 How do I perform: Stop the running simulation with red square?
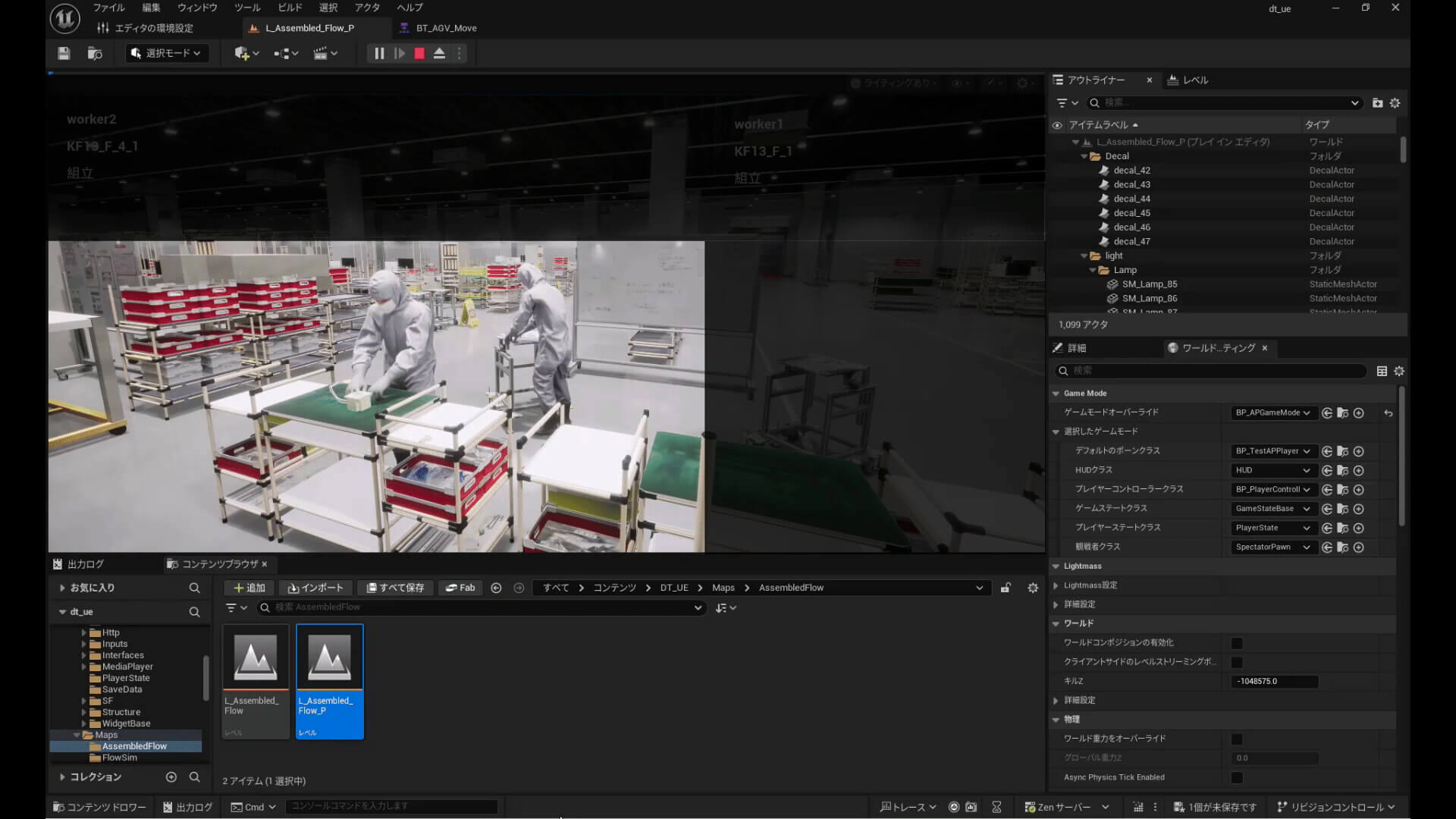pos(419,54)
